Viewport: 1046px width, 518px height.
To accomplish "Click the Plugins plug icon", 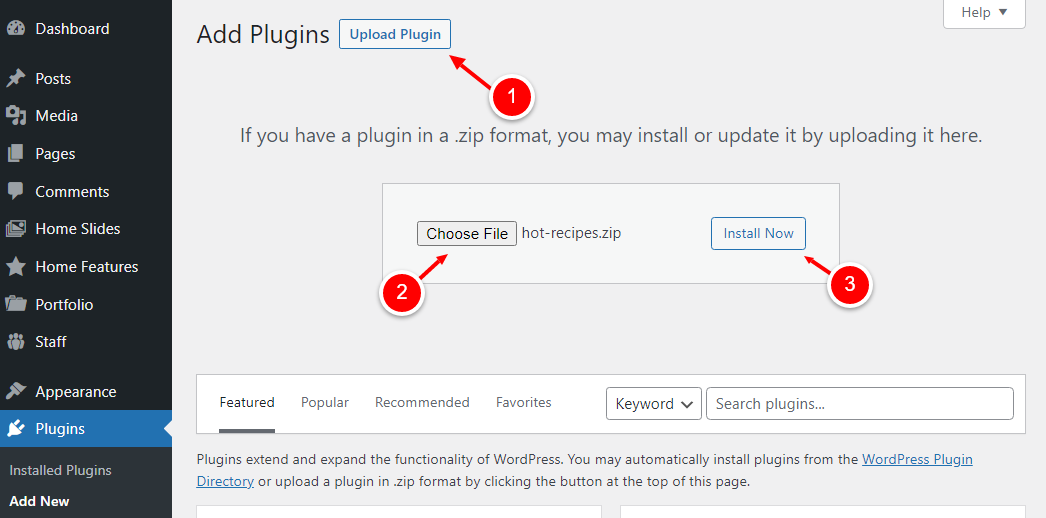I will [16, 429].
